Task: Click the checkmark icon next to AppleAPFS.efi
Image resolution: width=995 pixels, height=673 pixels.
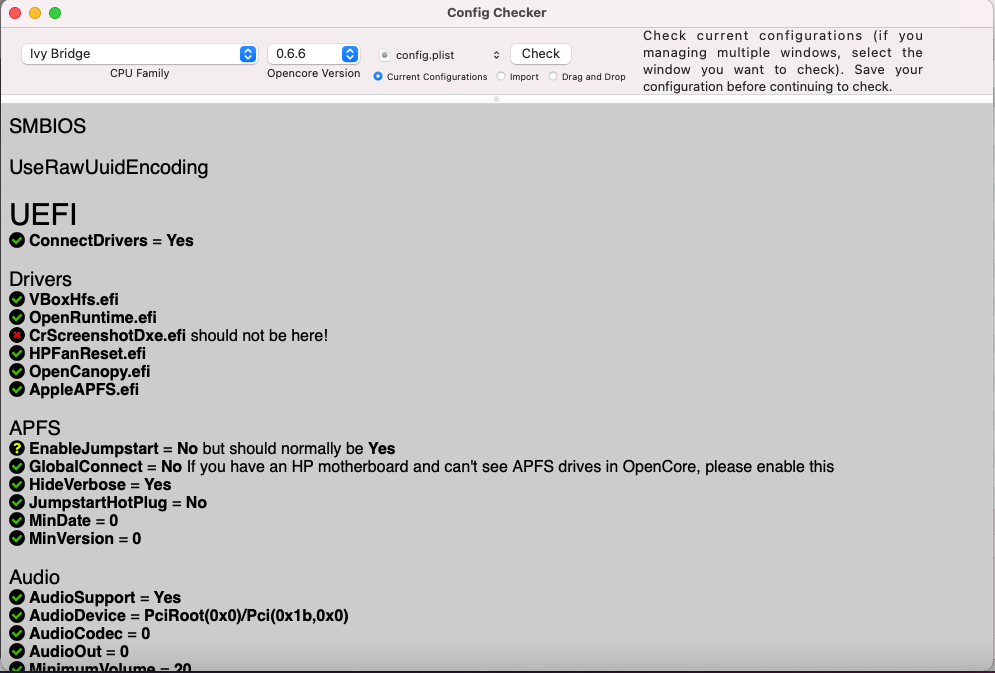Action: (17, 389)
